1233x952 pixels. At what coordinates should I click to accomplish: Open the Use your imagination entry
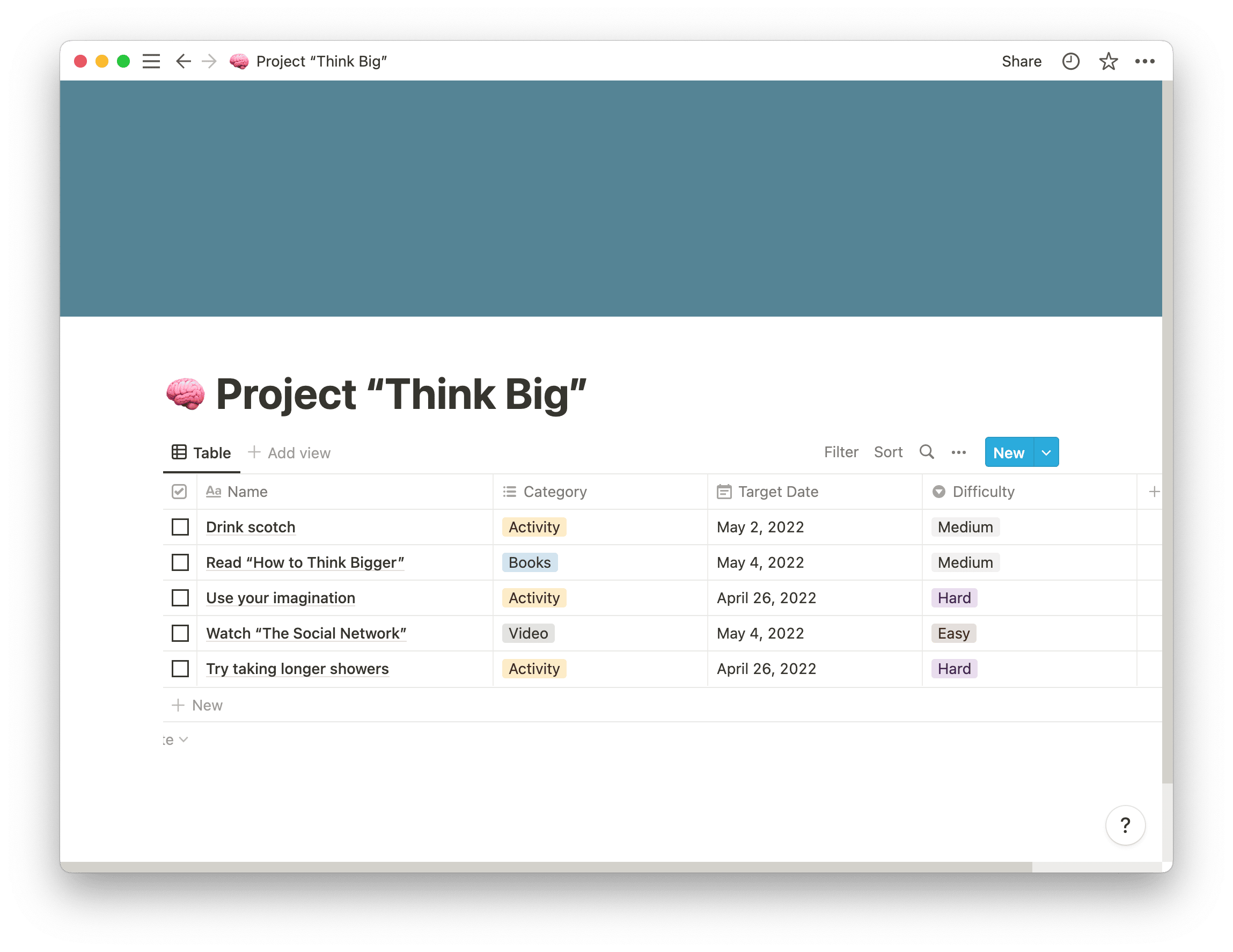point(281,597)
